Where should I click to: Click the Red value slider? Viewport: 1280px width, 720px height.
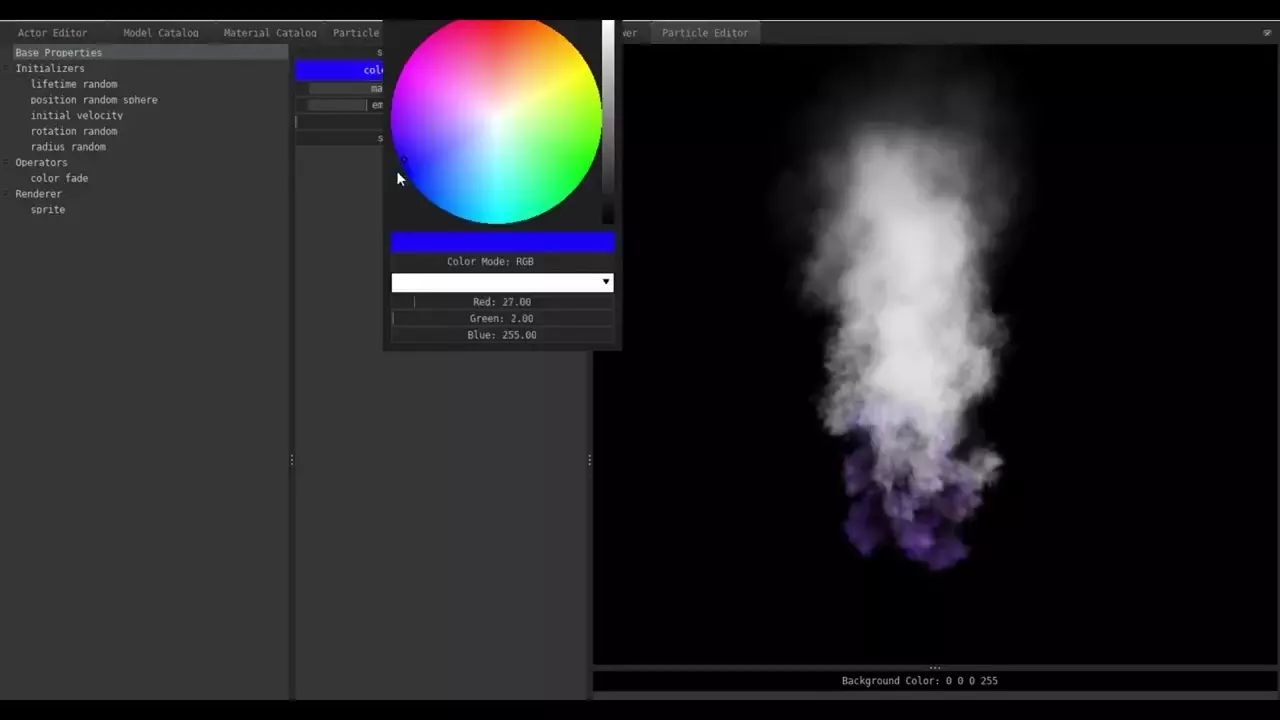pyautogui.click(x=502, y=302)
